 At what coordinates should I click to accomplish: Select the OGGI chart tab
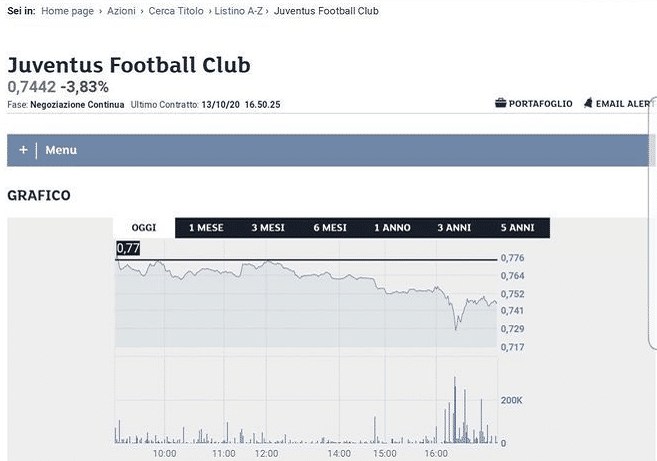tap(144, 228)
